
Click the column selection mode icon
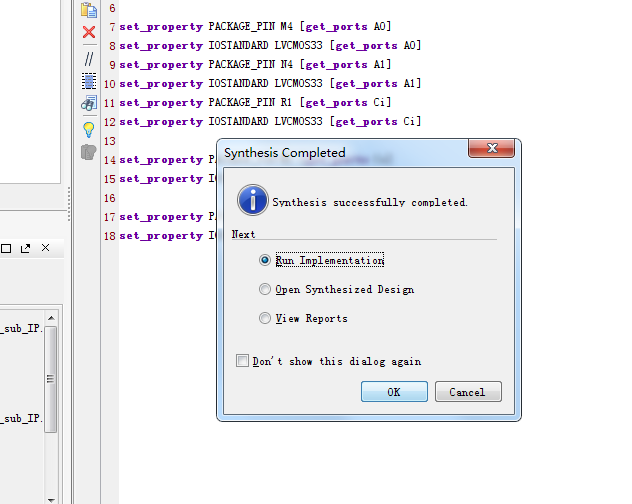[88, 81]
